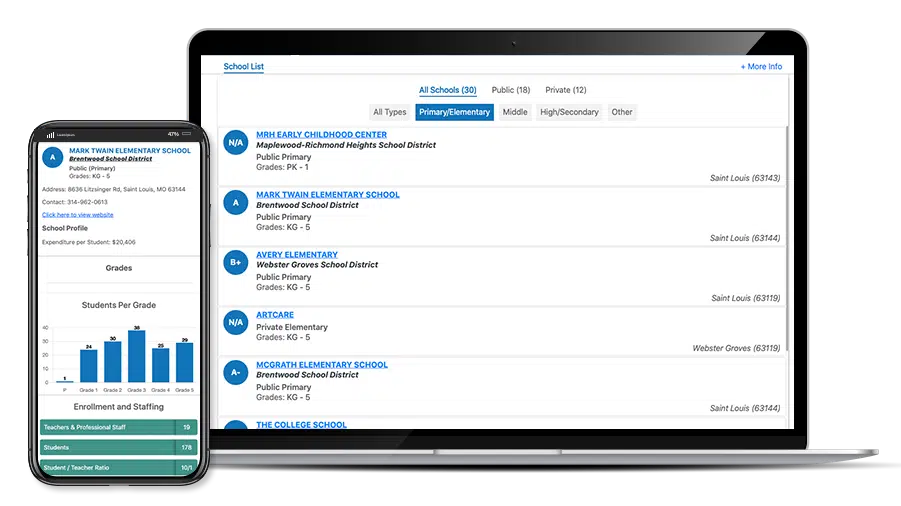Open McGrath Elementary School link

pos(322,365)
